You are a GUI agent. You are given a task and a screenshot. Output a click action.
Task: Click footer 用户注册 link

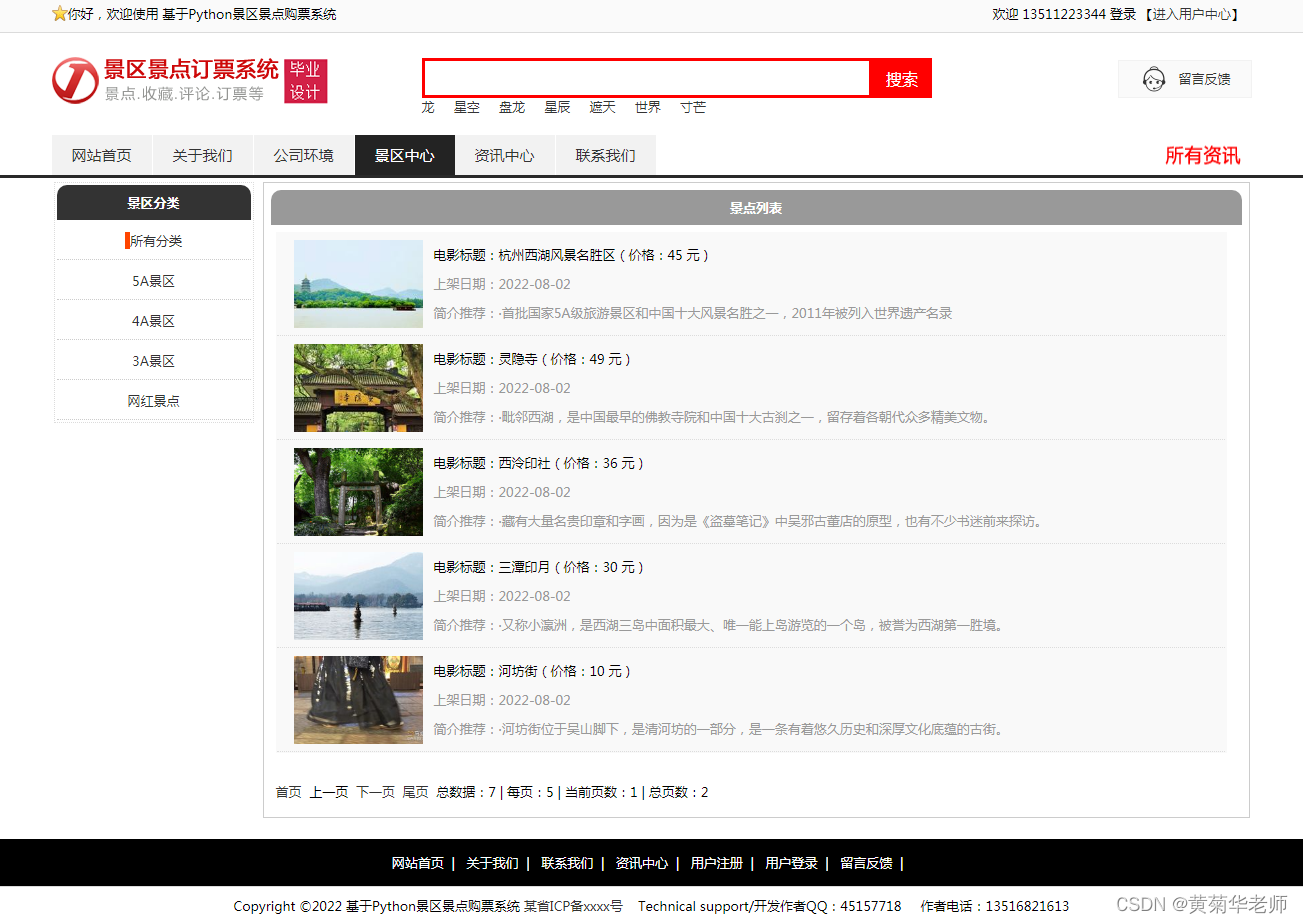coord(716,863)
